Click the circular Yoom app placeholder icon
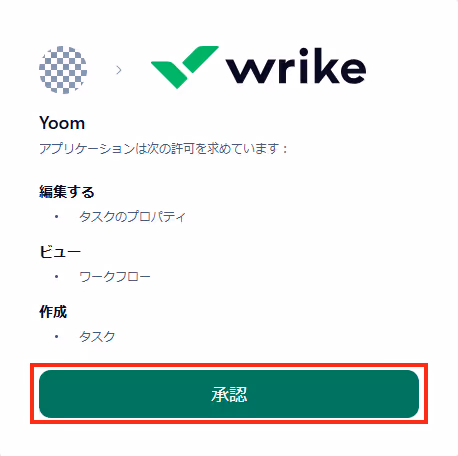The image size is (458, 456). pos(63,70)
